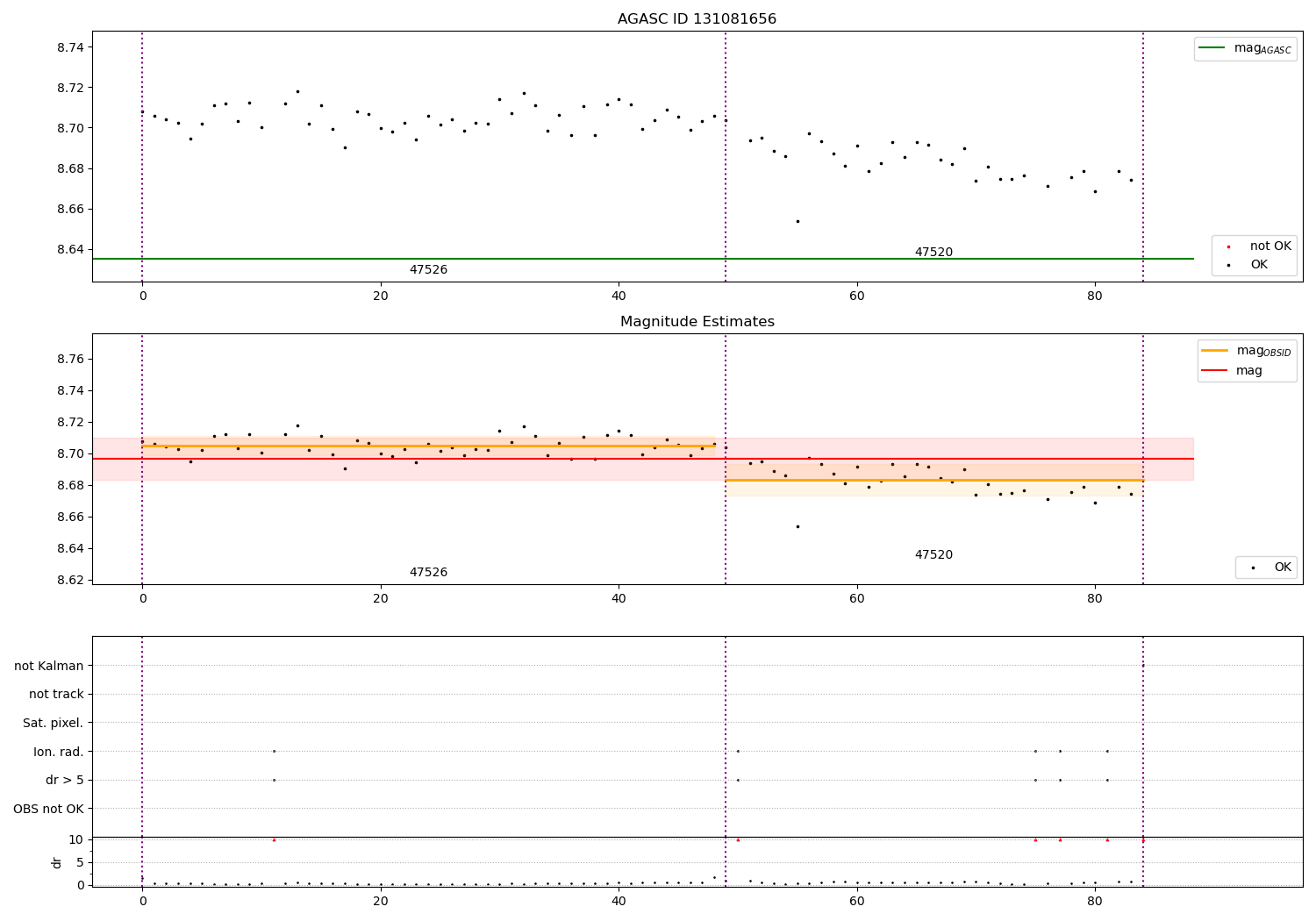Click the green mag AGASC legend line swatch
Viewport: 1316px width, 921px height.
(1212, 48)
